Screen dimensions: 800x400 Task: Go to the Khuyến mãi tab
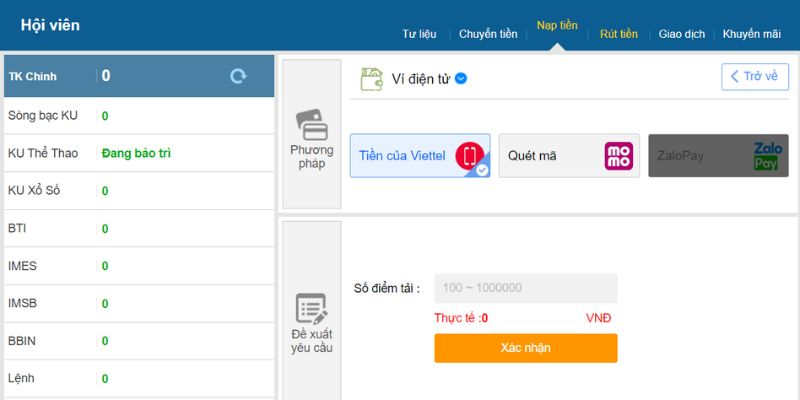coord(751,34)
